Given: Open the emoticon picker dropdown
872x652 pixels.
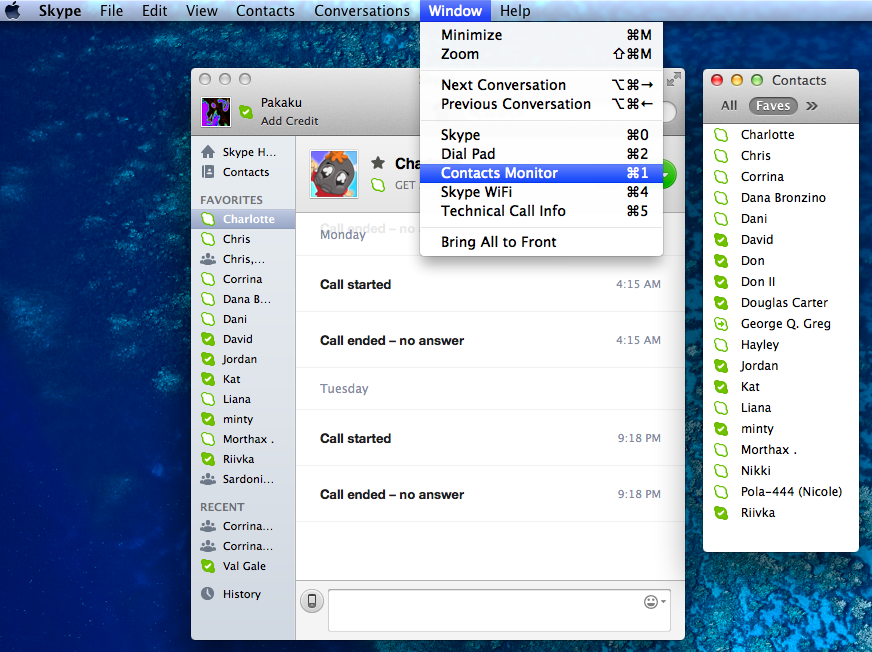Looking at the screenshot, I should pyautogui.click(x=655, y=601).
